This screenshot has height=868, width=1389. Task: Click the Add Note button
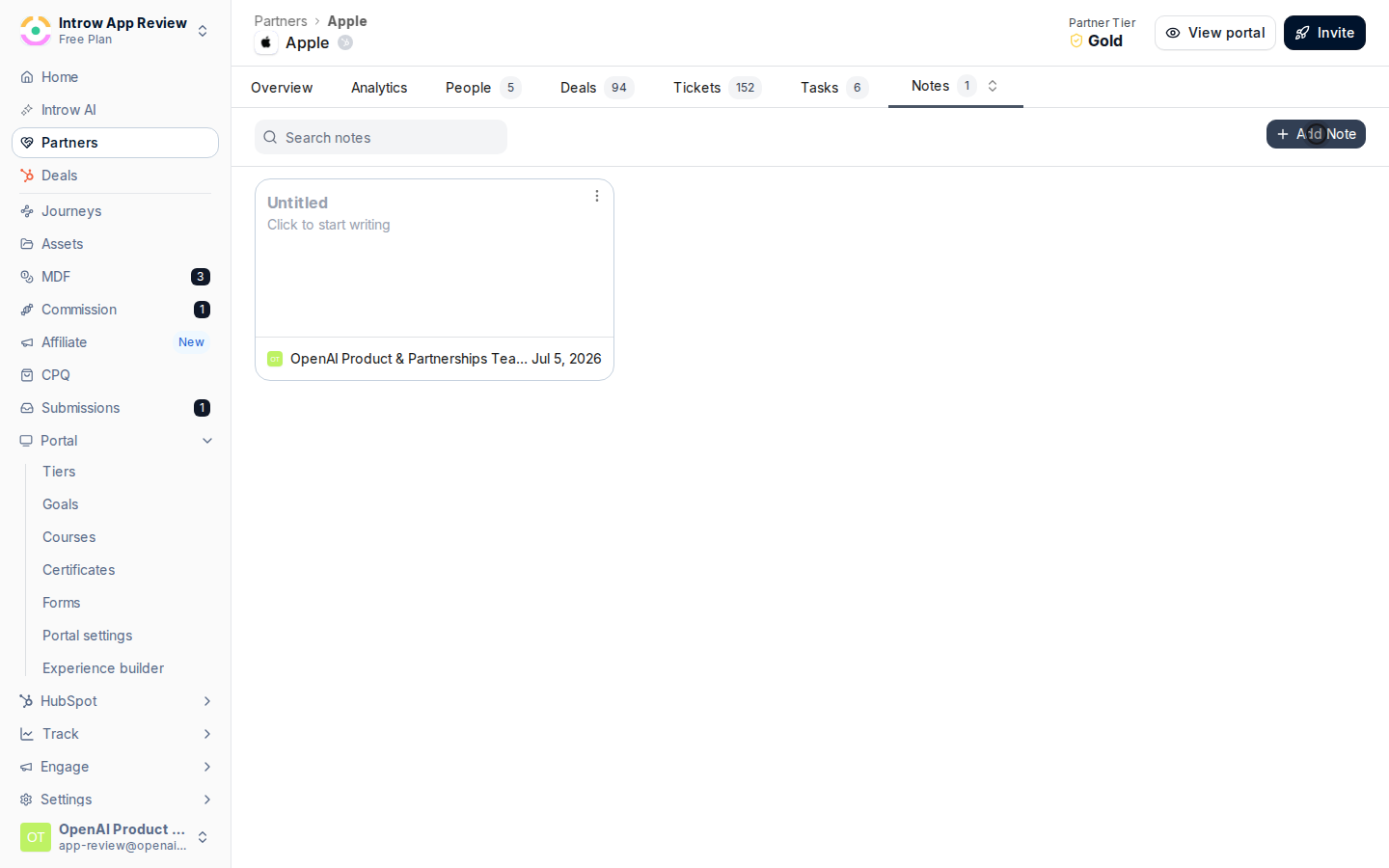1316,134
